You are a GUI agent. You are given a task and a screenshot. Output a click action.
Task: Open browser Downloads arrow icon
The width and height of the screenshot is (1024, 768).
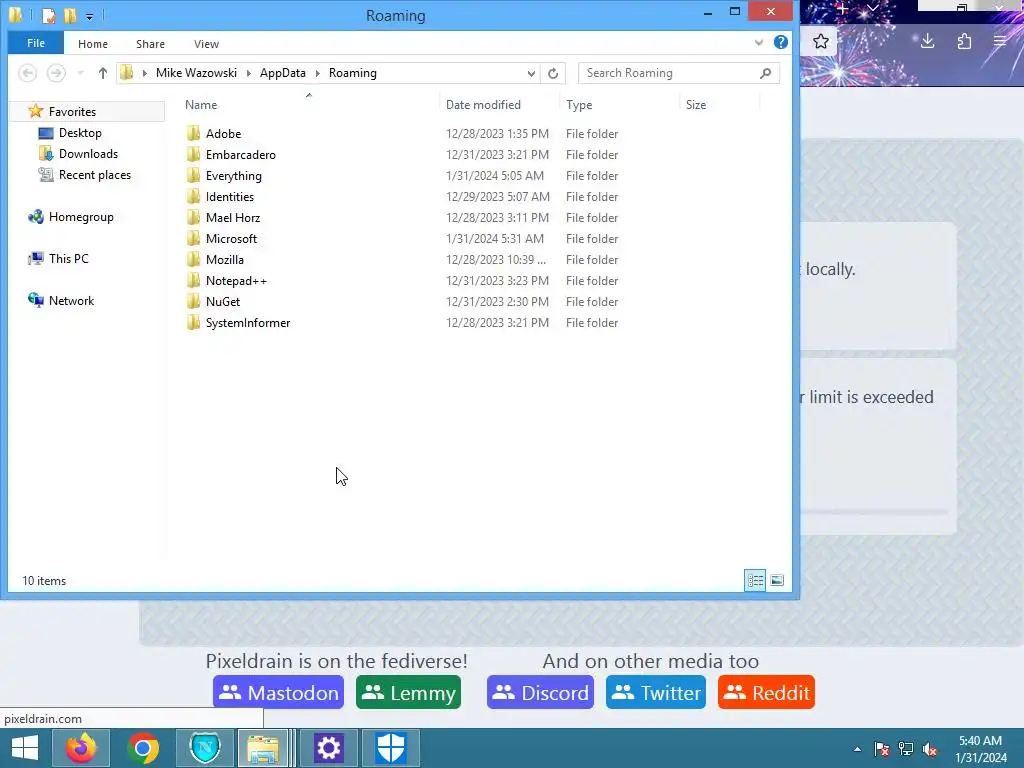tap(927, 42)
